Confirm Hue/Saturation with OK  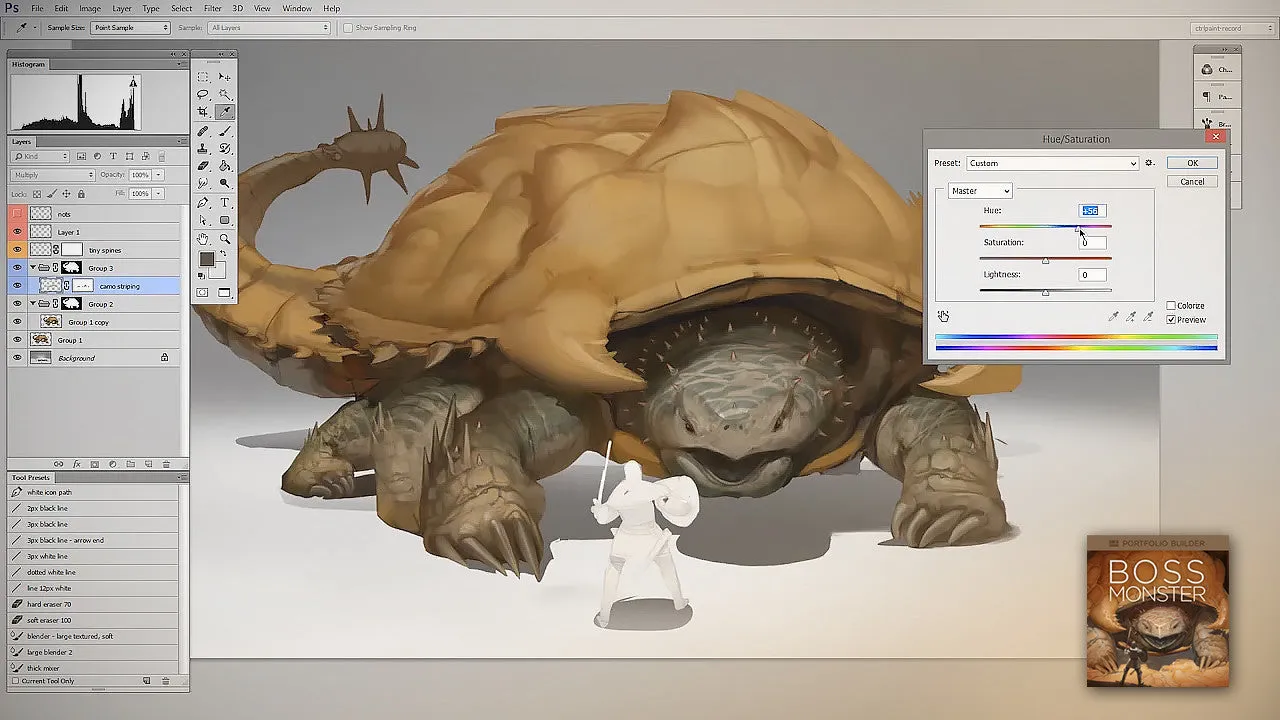pos(1192,163)
